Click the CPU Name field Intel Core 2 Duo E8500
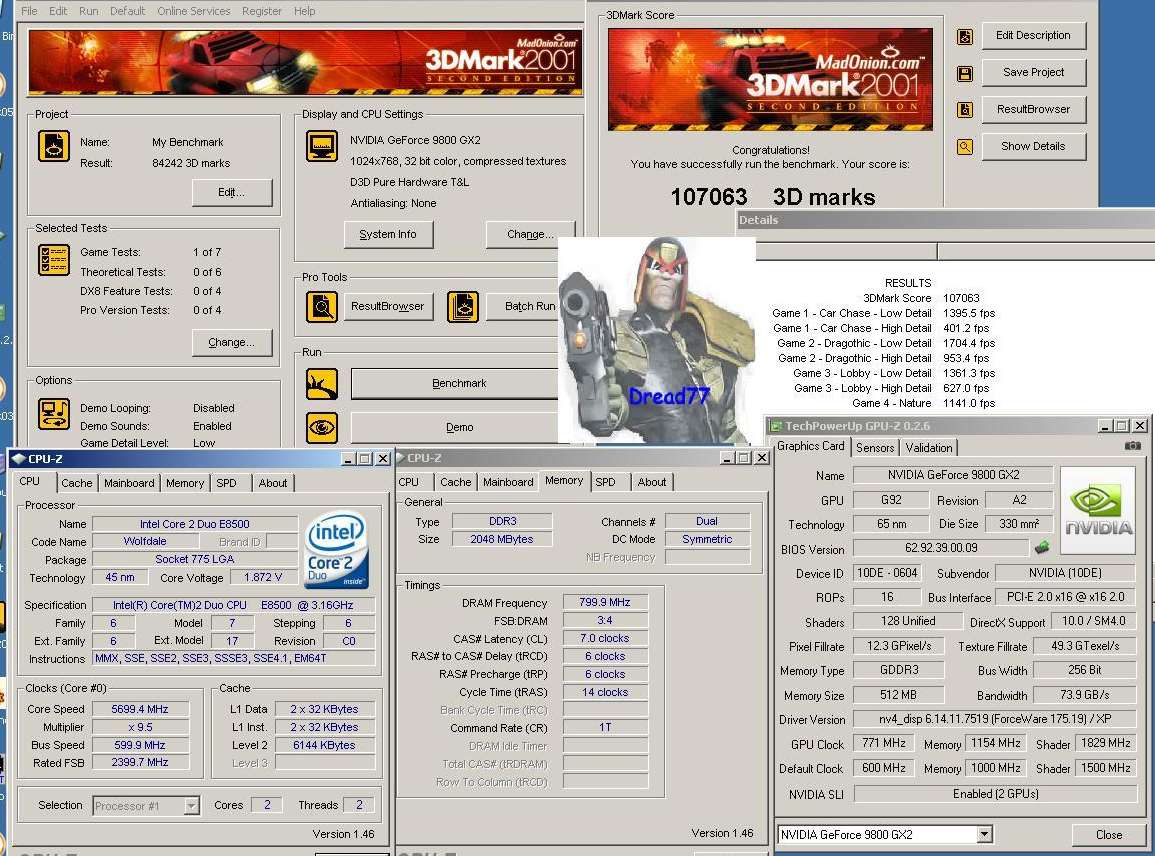 click(194, 524)
